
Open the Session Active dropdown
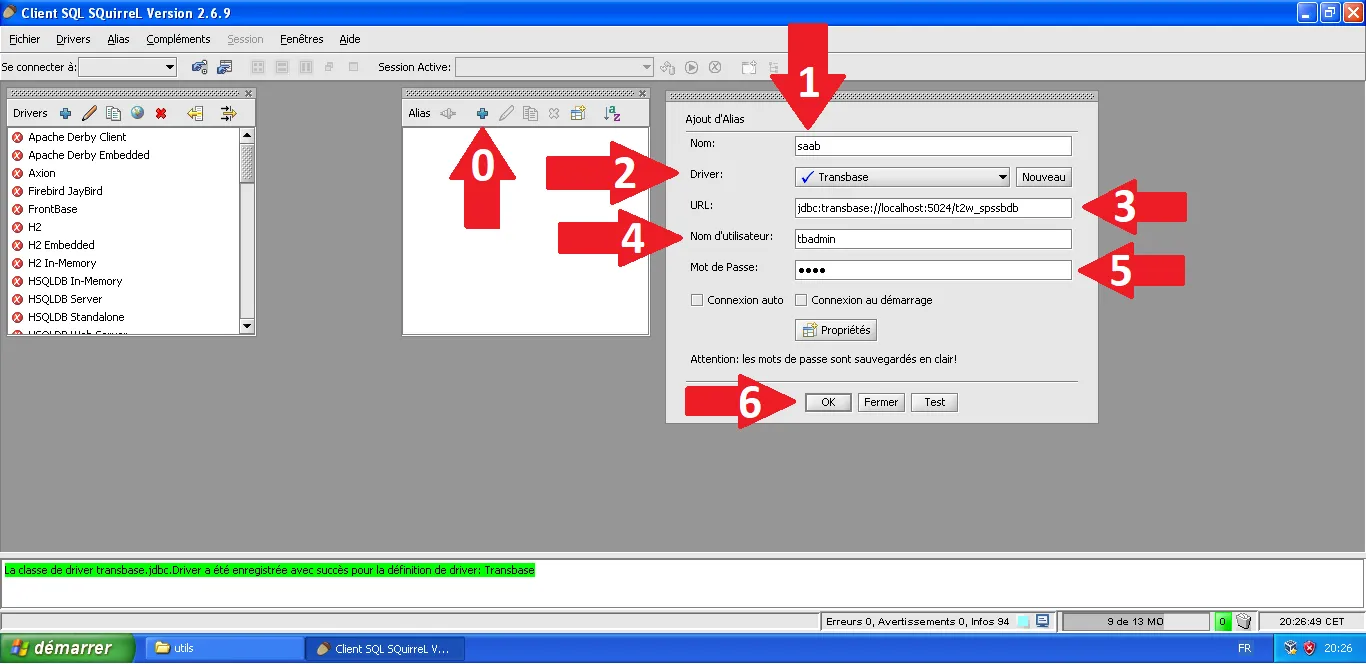(x=644, y=67)
